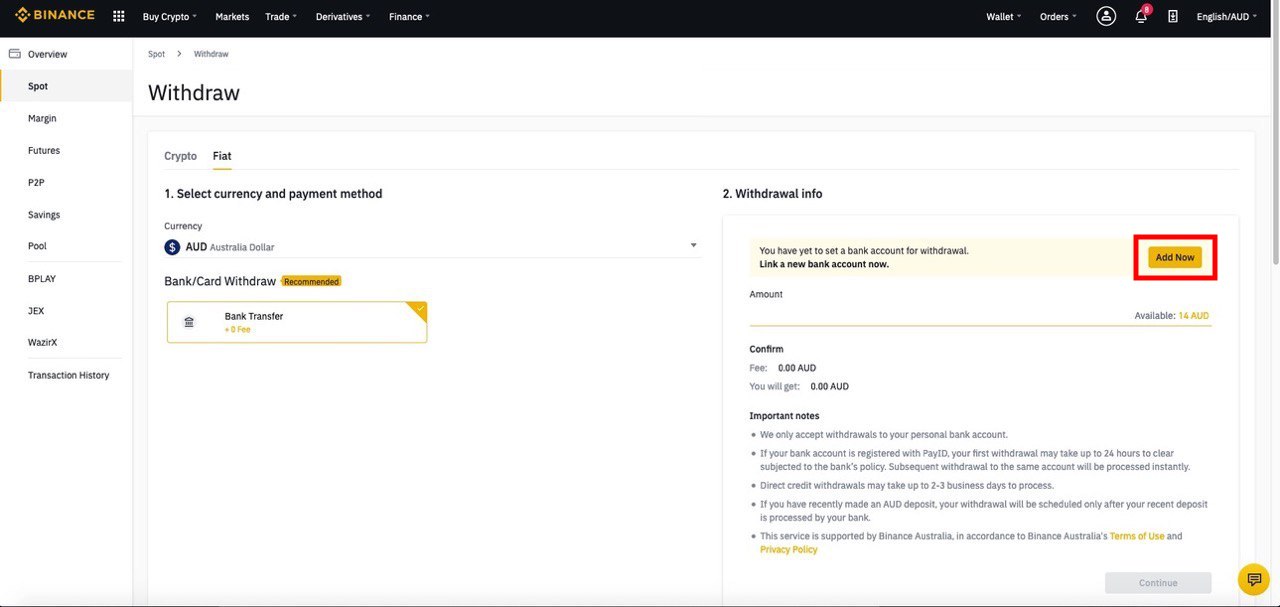Select the Bank Transfer payment option
The width and height of the screenshot is (1280, 607).
pos(297,322)
